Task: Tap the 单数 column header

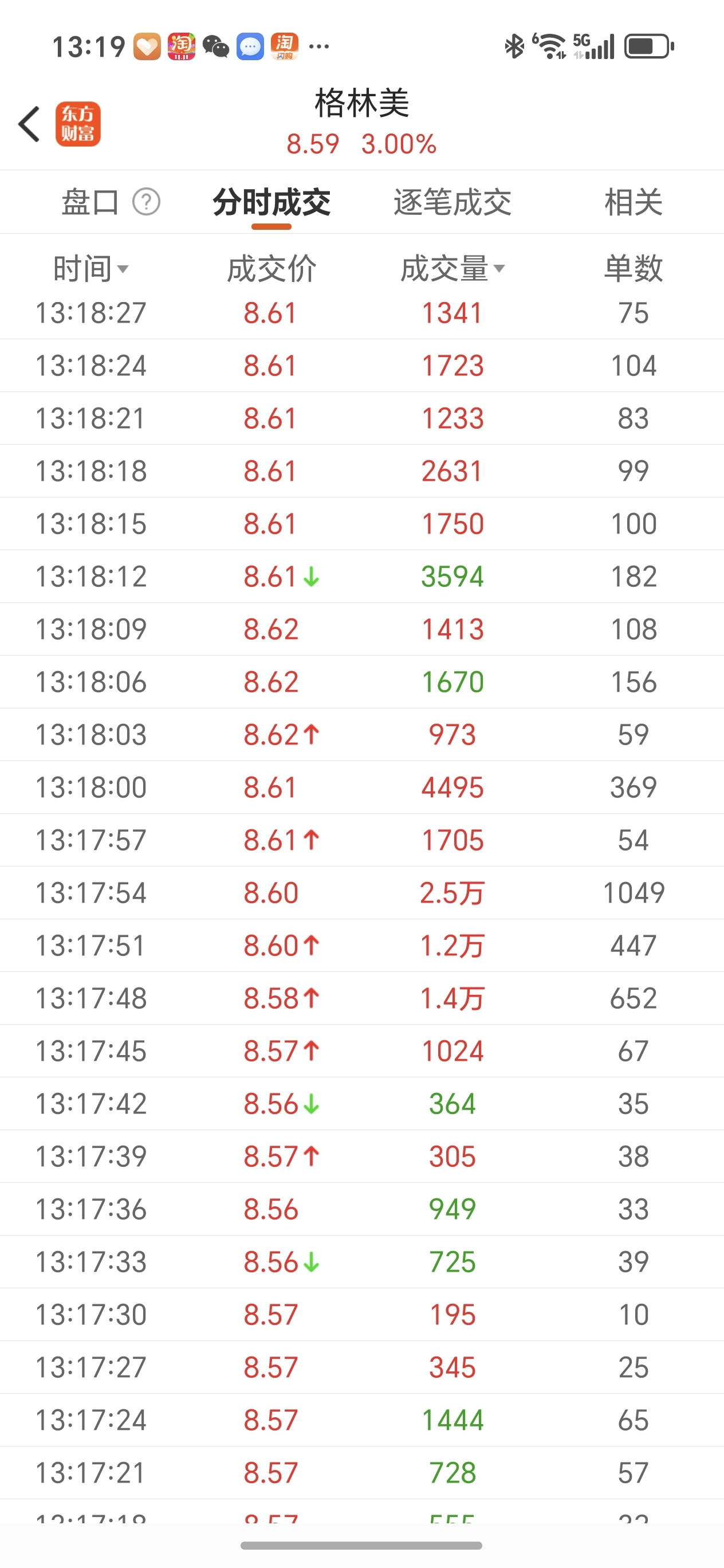Action: click(x=633, y=268)
